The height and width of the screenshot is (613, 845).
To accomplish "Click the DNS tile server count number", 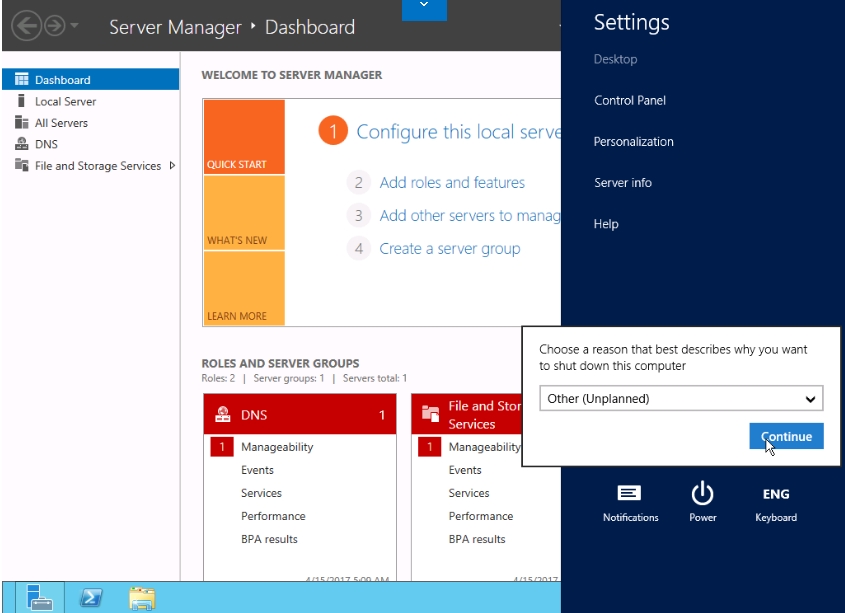I will click(382, 415).
